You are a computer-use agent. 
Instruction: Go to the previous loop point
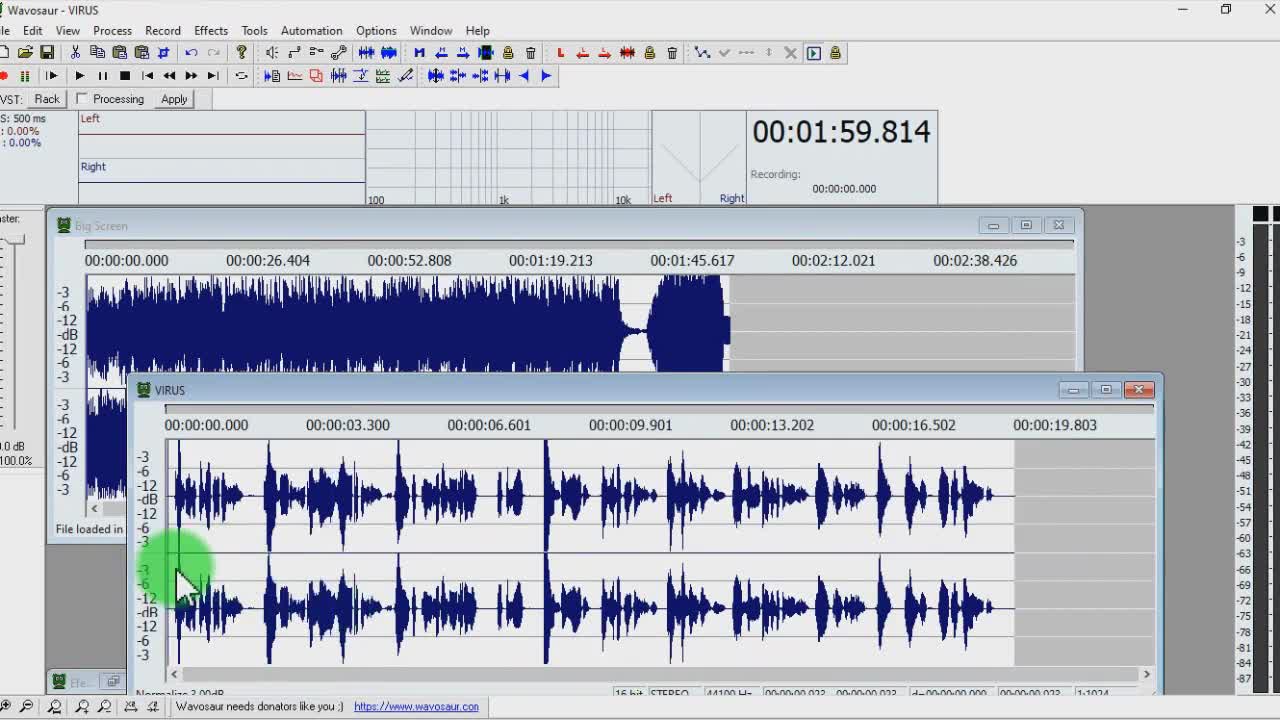click(x=583, y=52)
